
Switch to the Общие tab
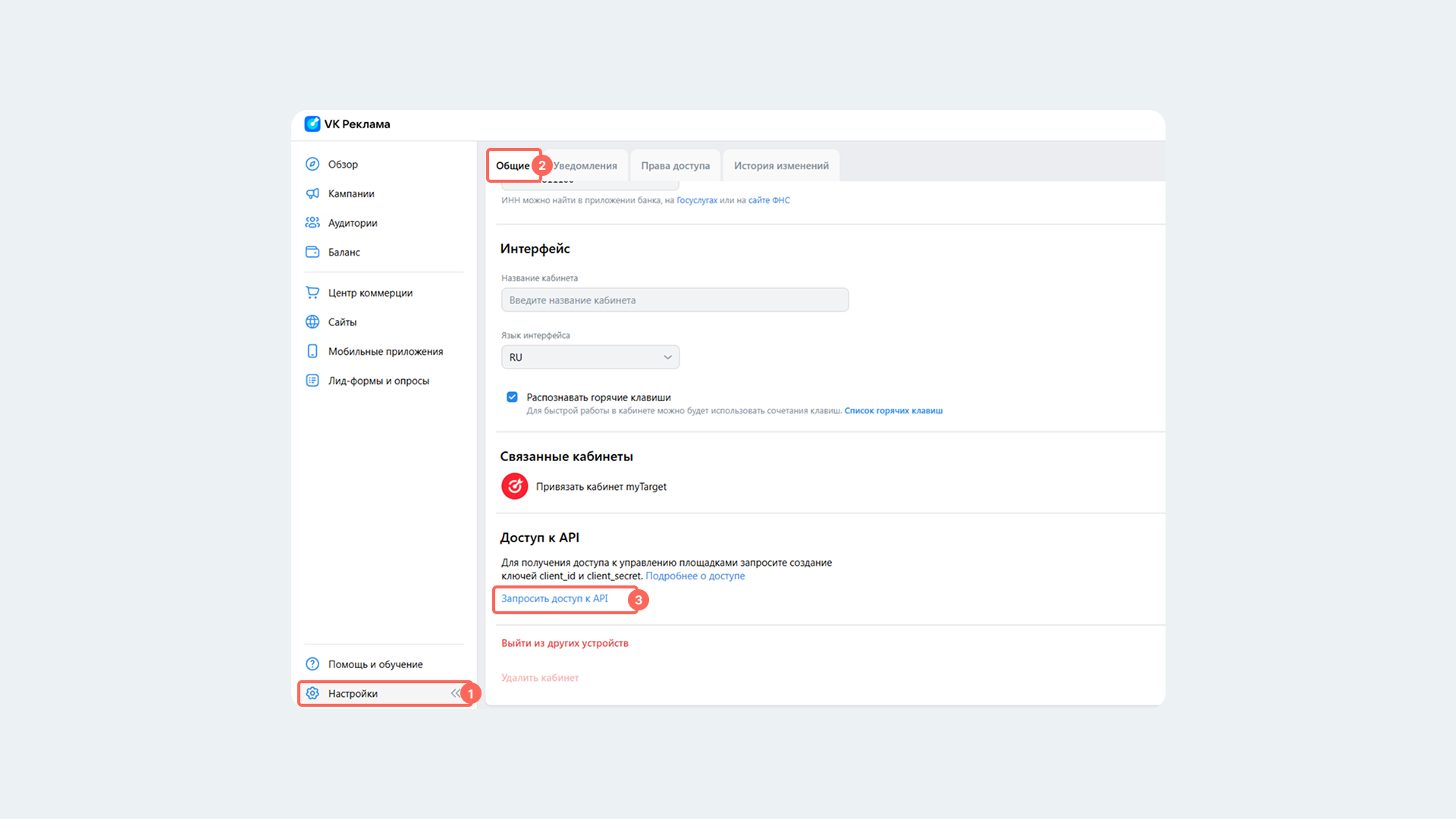click(x=513, y=165)
